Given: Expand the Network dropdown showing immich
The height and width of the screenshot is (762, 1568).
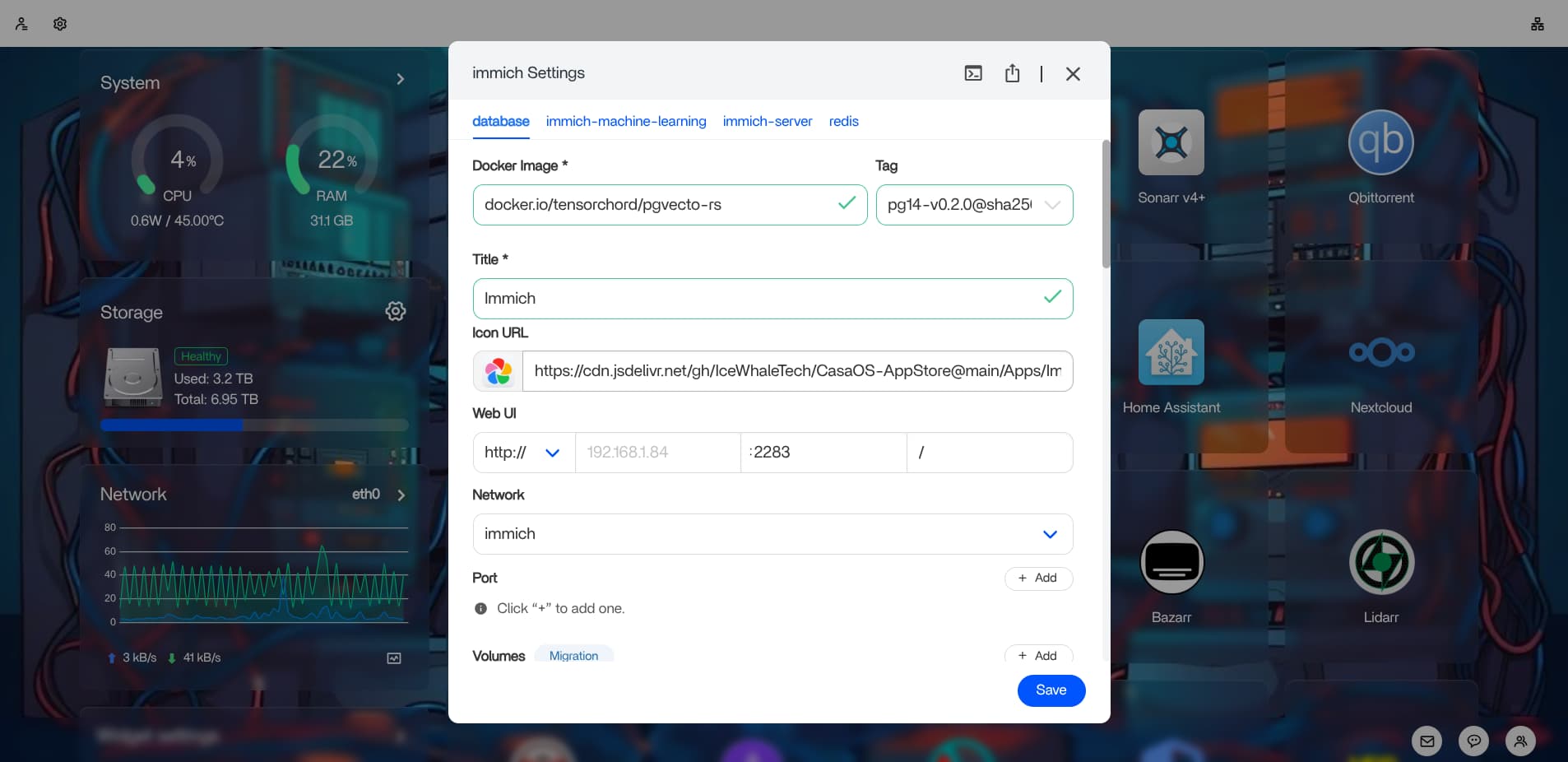Looking at the screenshot, I should click(772, 534).
